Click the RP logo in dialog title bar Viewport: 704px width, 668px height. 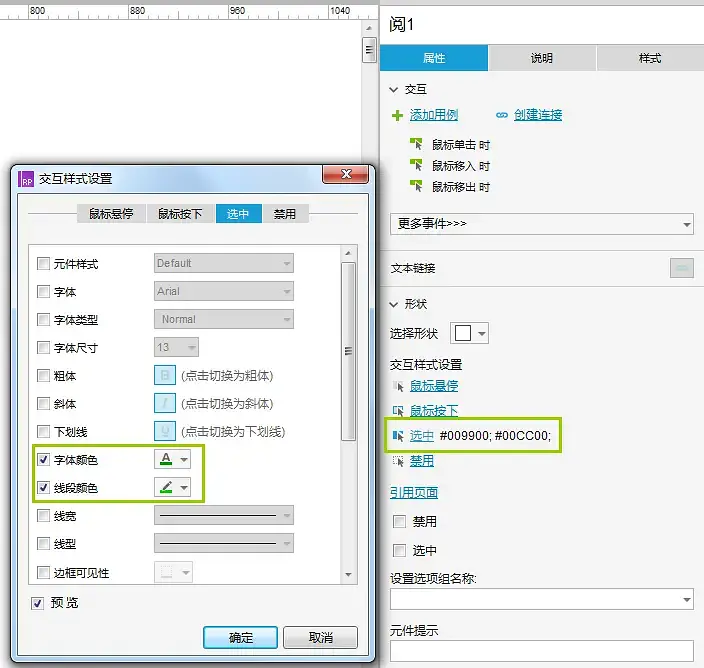(x=26, y=179)
